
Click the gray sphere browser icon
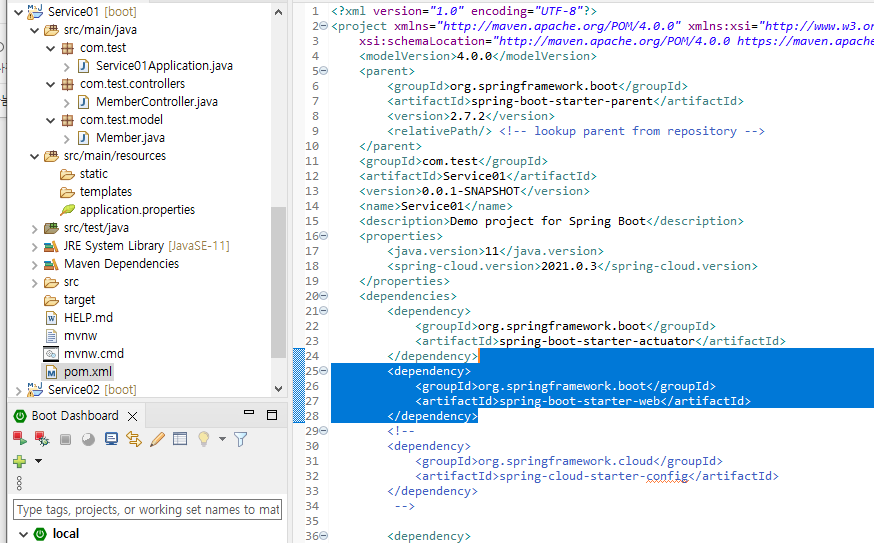[88, 439]
